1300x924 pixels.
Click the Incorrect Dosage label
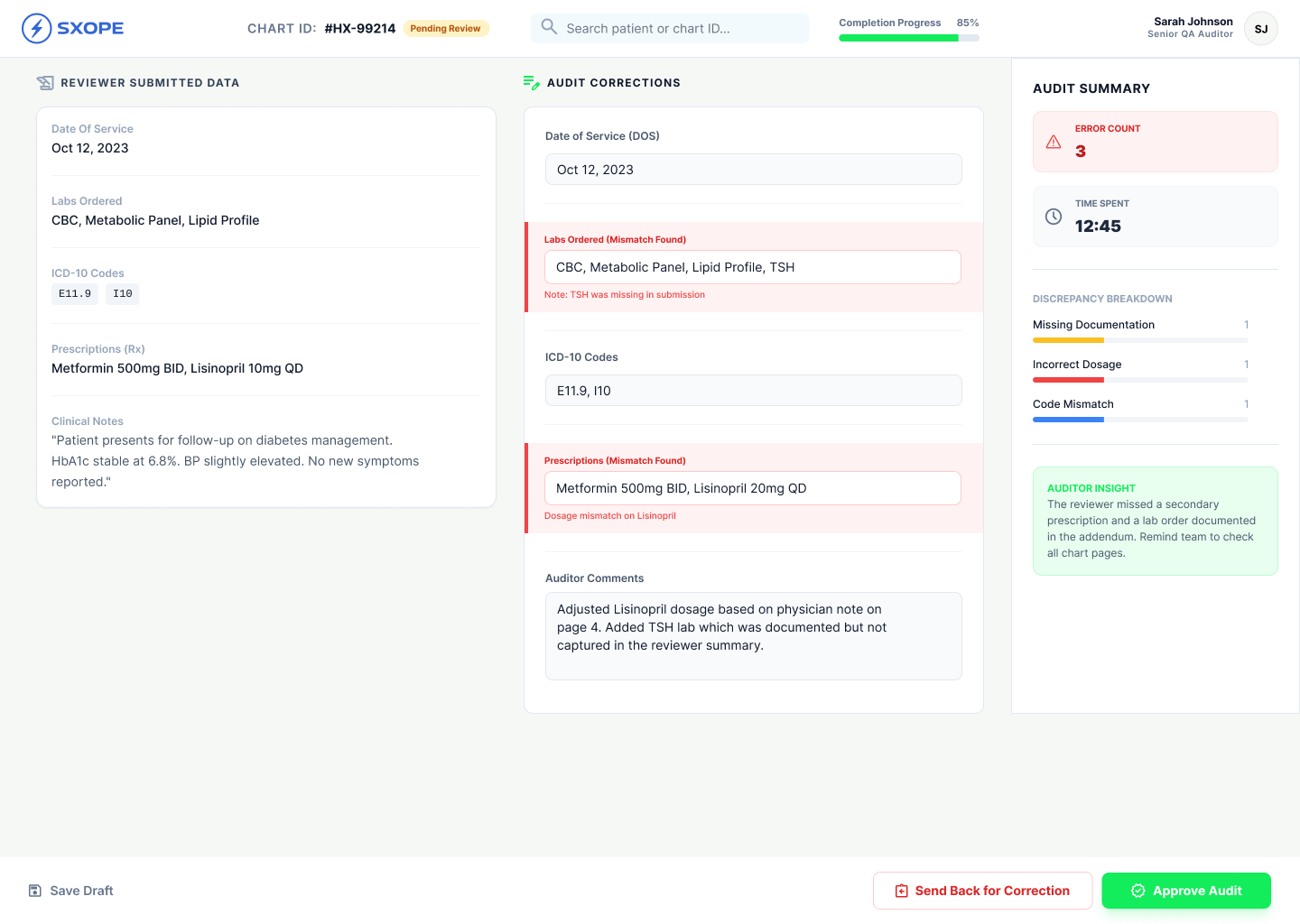1077,365
